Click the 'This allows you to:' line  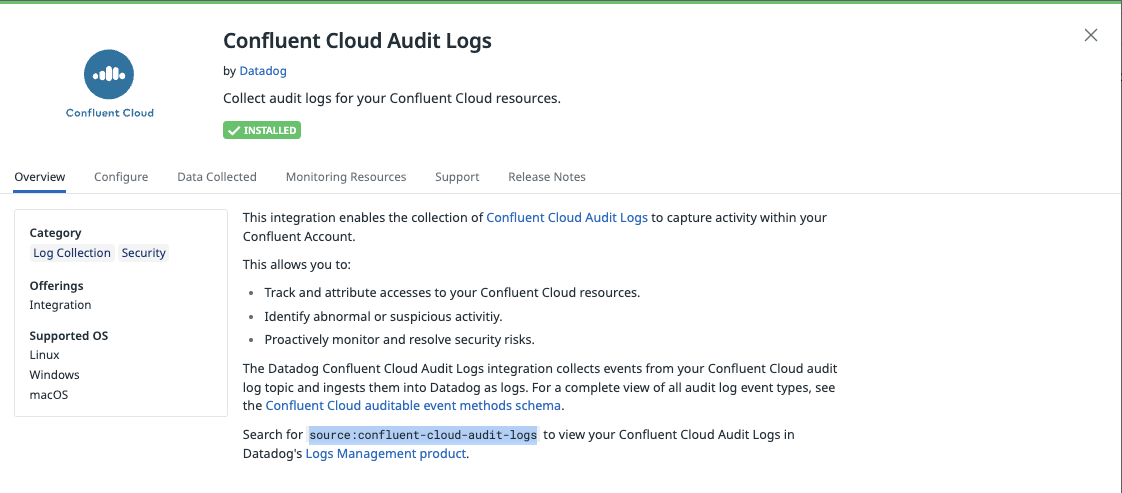coord(297,265)
